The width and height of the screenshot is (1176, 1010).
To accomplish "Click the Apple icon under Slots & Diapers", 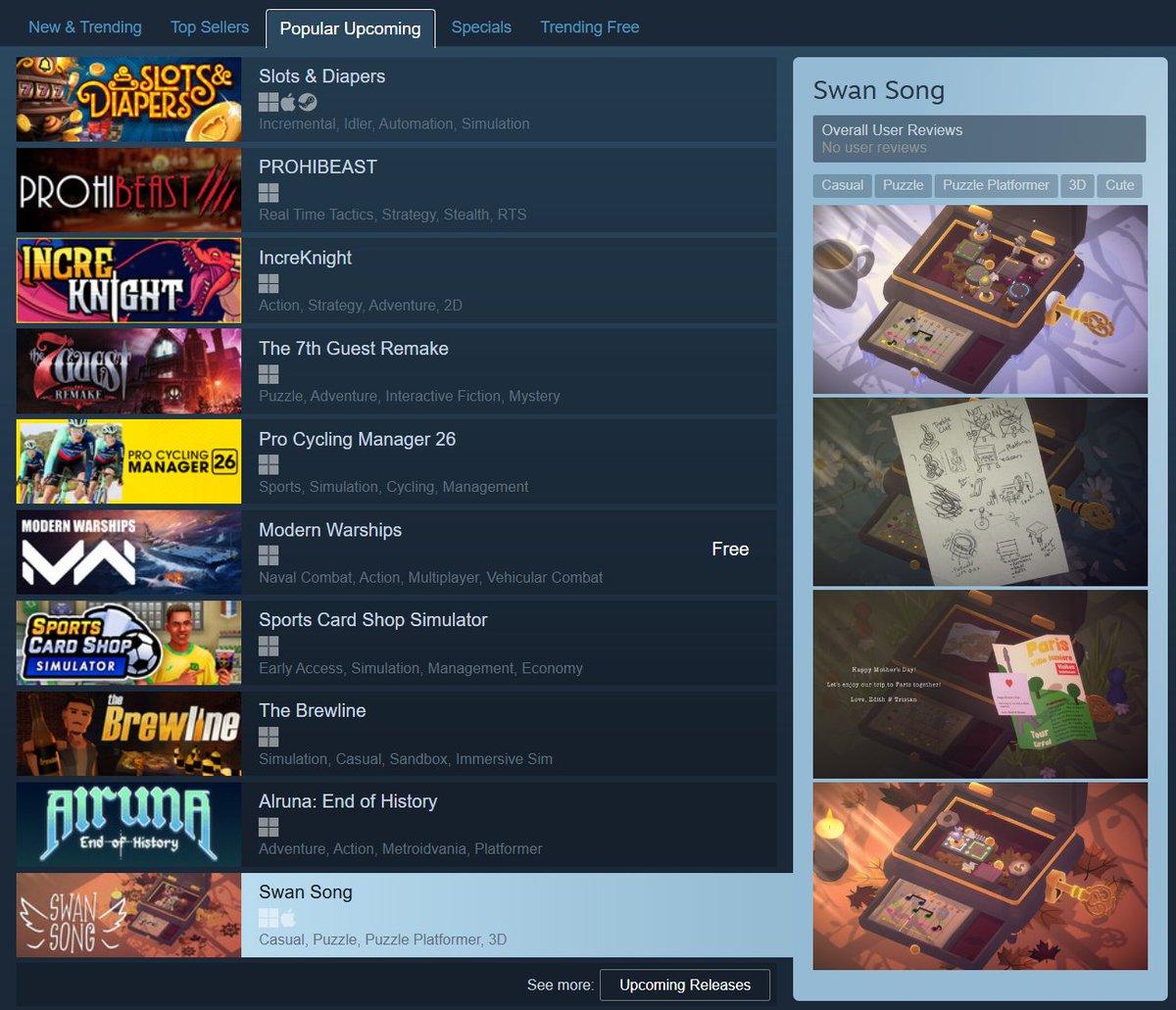I will click(x=288, y=102).
